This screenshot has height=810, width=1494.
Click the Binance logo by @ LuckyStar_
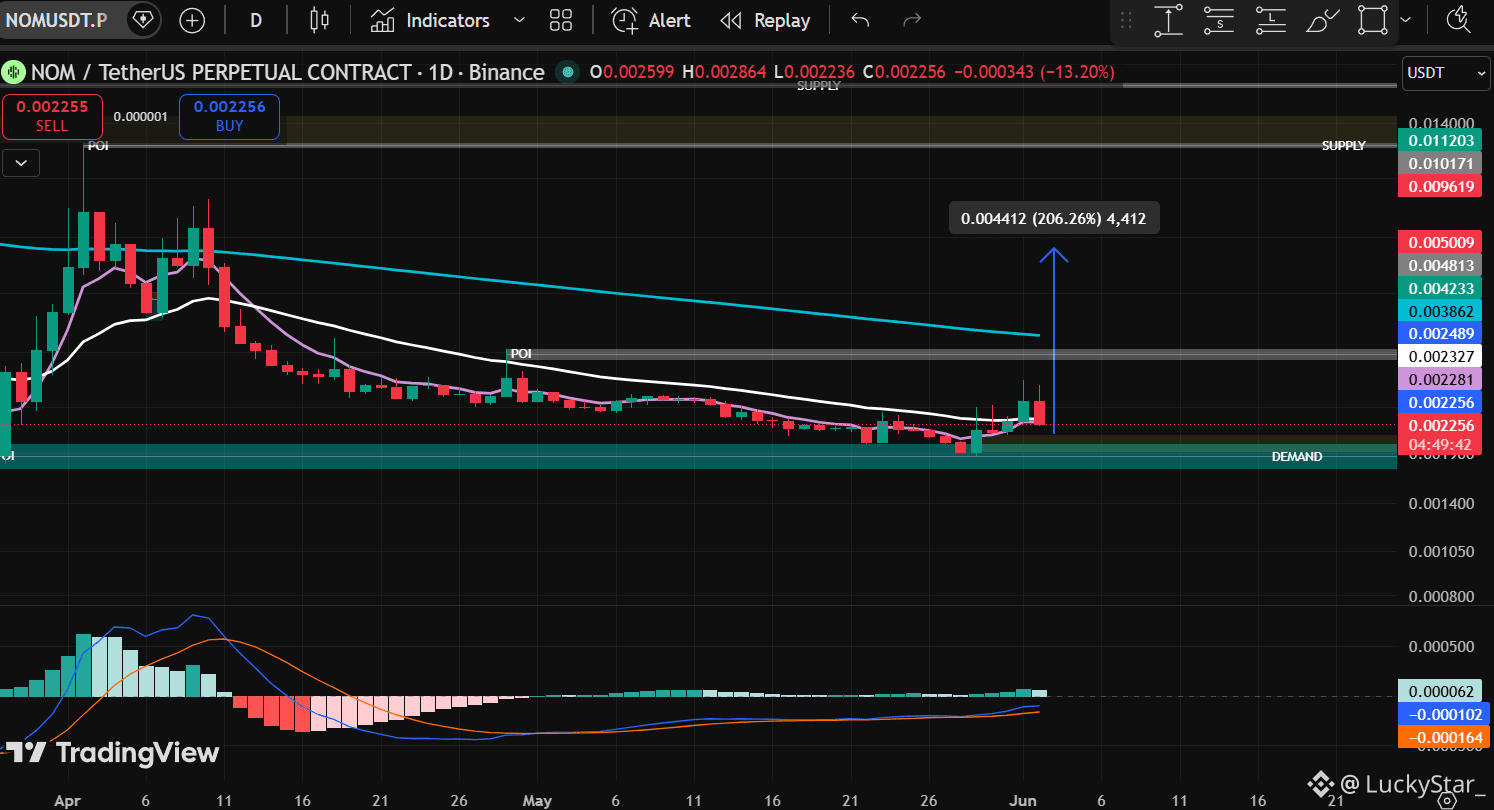click(x=1322, y=783)
